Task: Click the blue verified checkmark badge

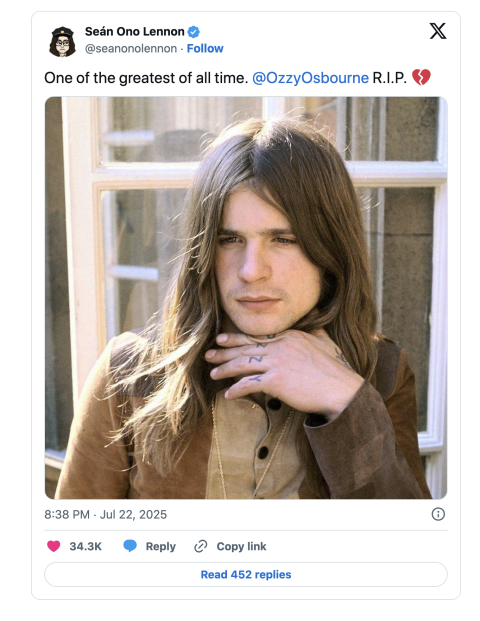Action: point(194,32)
